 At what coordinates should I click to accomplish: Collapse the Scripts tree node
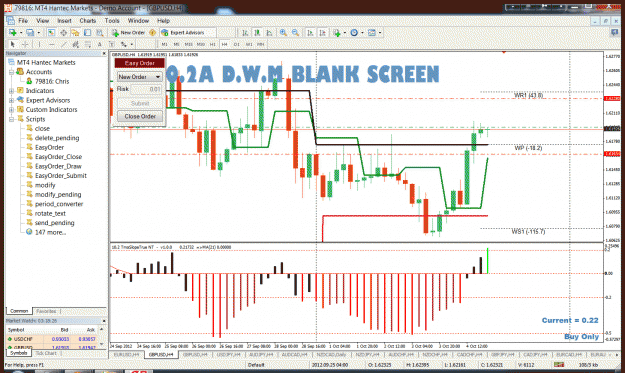point(12,119)
